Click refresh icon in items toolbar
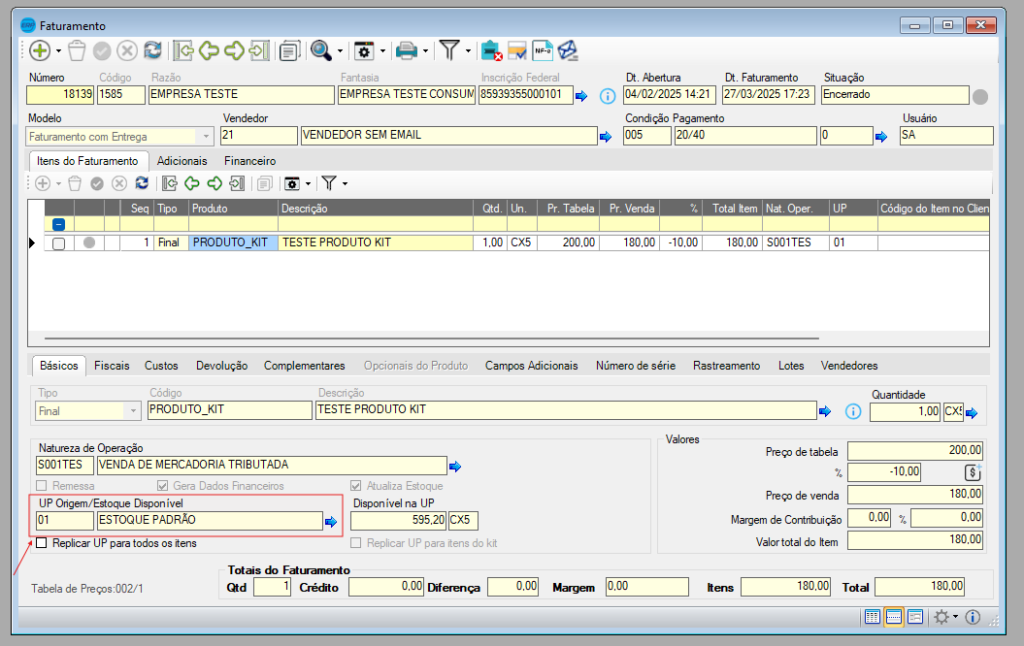Image resolution: width=1024 pixels, height=646 pixels. pyautogui.click(x=142, y=184)
